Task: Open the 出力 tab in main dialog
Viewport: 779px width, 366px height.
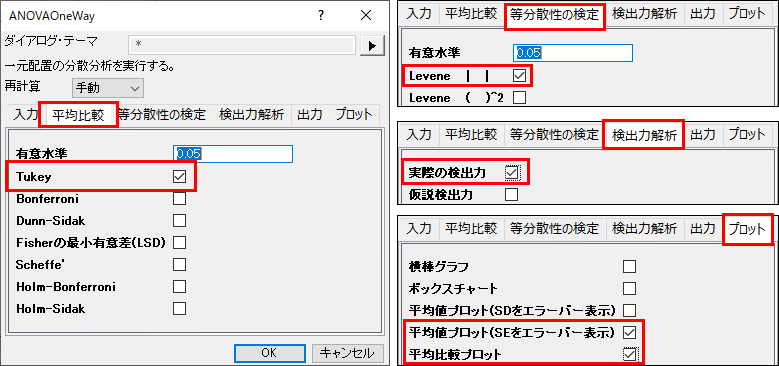Action: (x=310, y=115)
